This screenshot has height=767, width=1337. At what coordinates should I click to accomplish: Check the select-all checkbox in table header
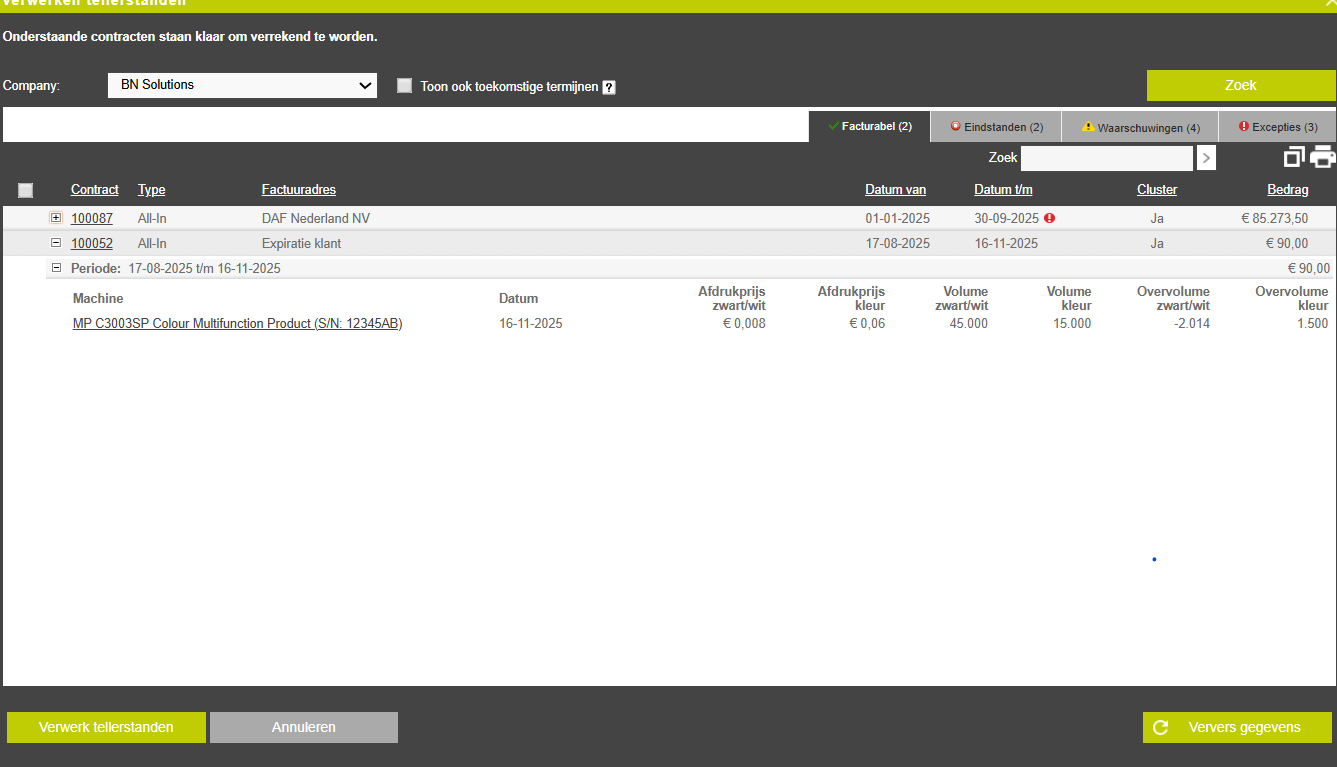(25, 190)
